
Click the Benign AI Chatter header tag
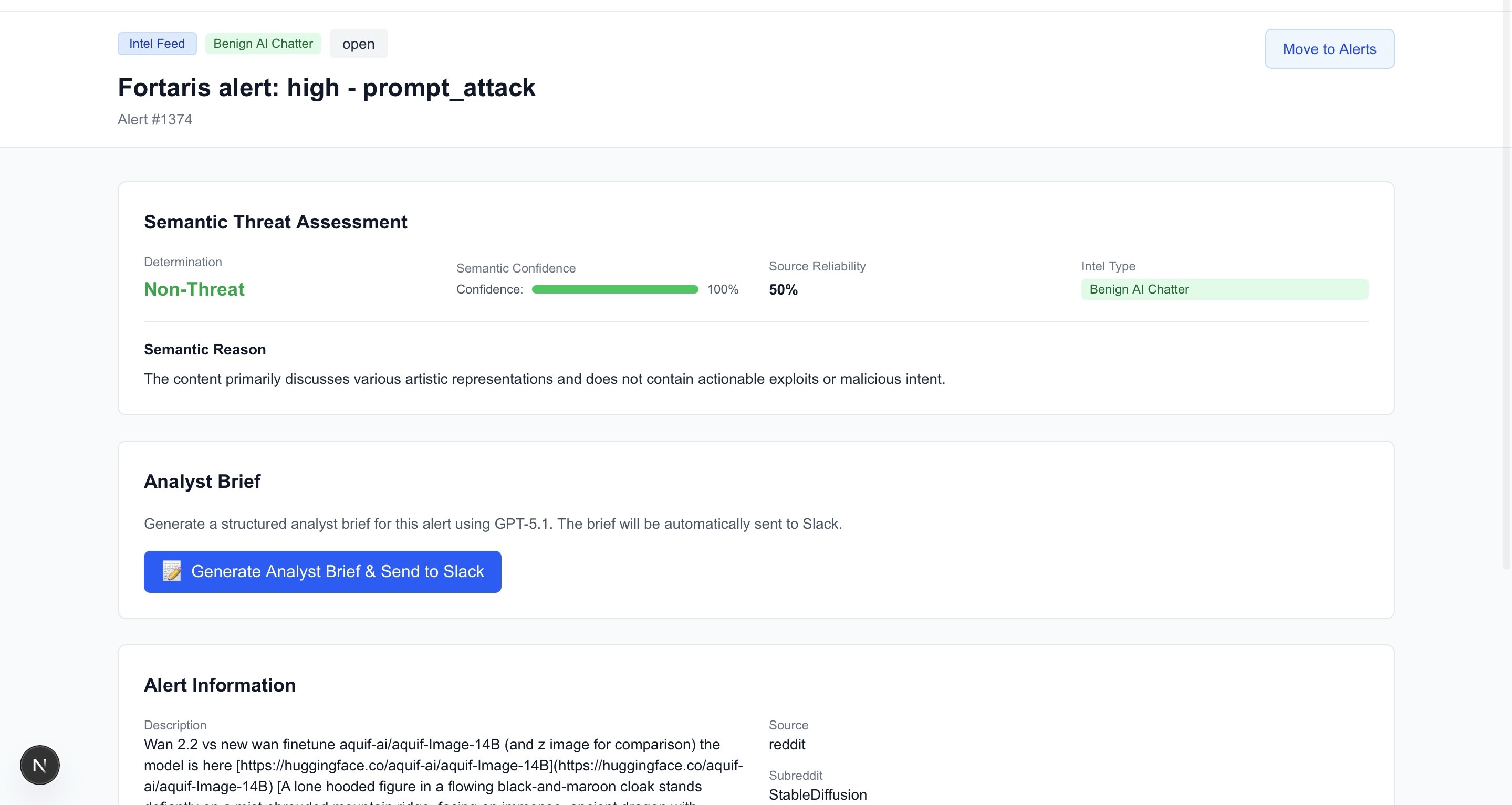pyautogui.click(x=263, y=44)
